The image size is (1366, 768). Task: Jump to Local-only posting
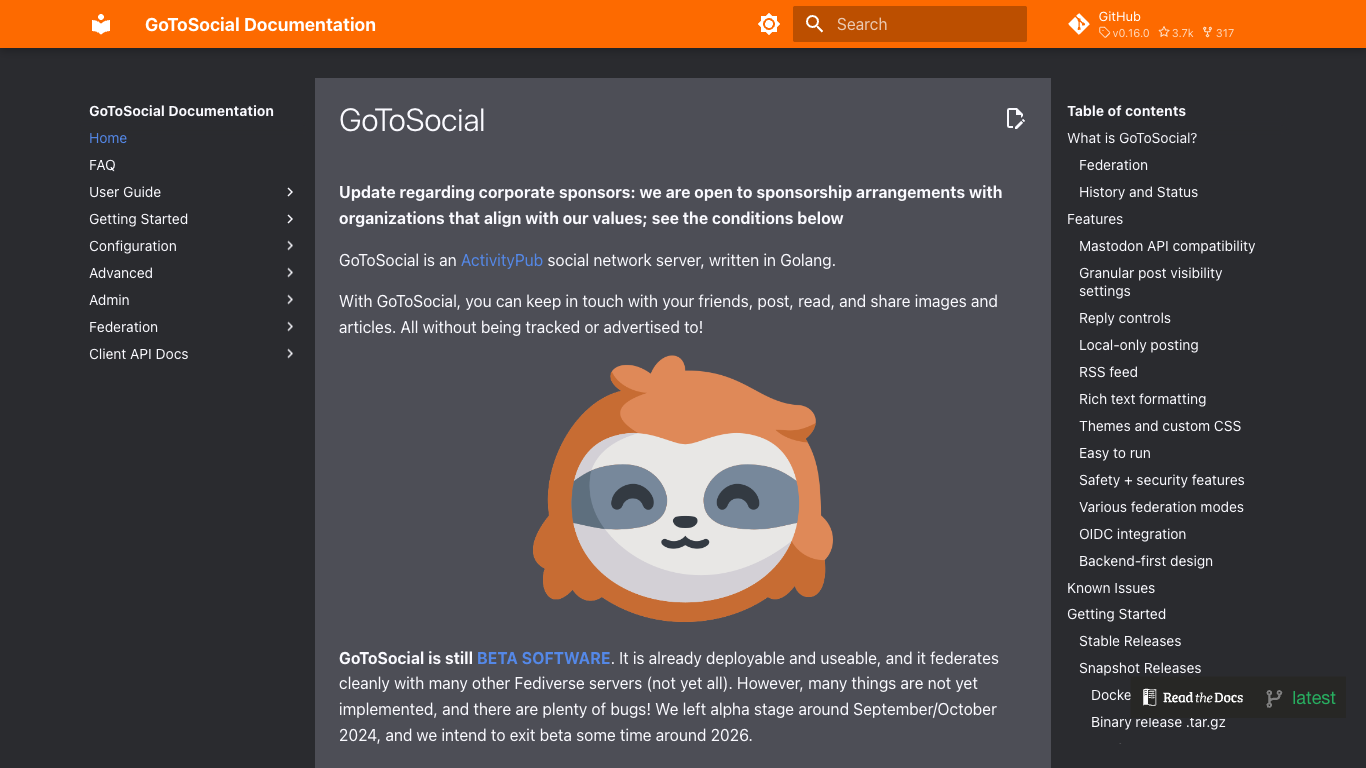pyautogui.click(x=1138, y=345)
